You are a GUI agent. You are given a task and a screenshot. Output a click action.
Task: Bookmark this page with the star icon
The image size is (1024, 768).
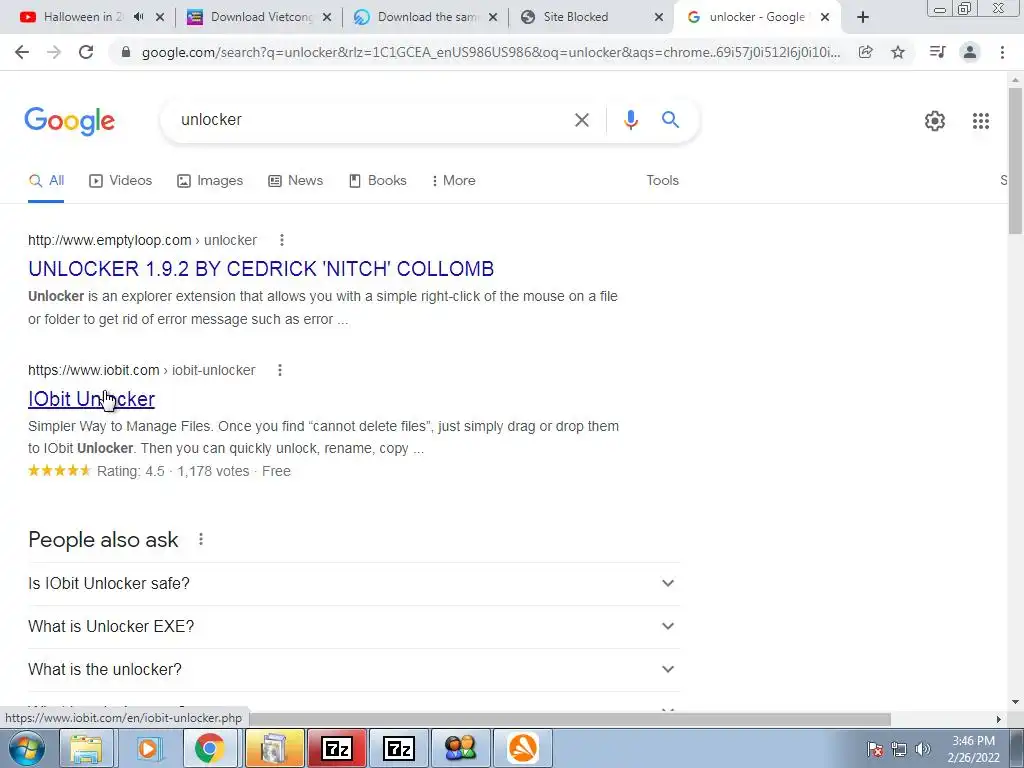[898, 52]
